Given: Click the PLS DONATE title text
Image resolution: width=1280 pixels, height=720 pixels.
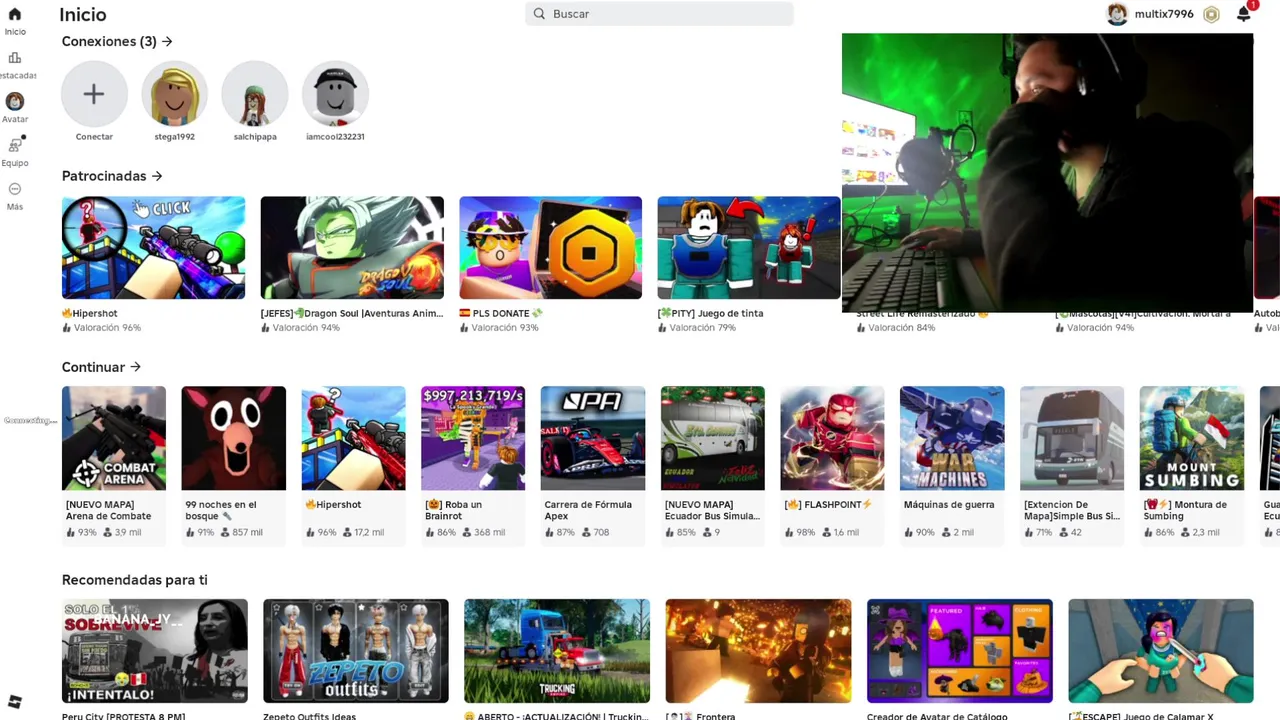Looking at the screenshot, I should [501, 313].
